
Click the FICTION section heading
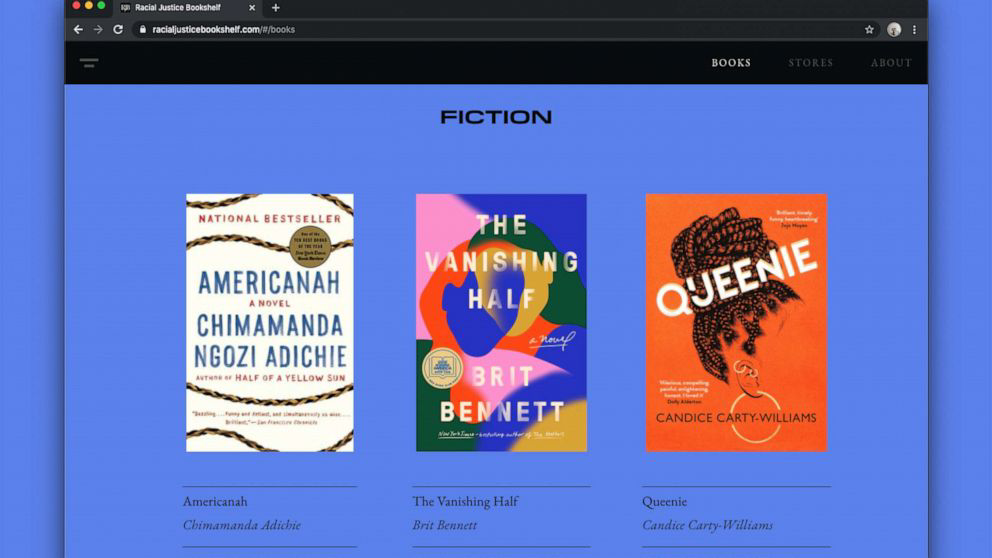tap(496, 117)
